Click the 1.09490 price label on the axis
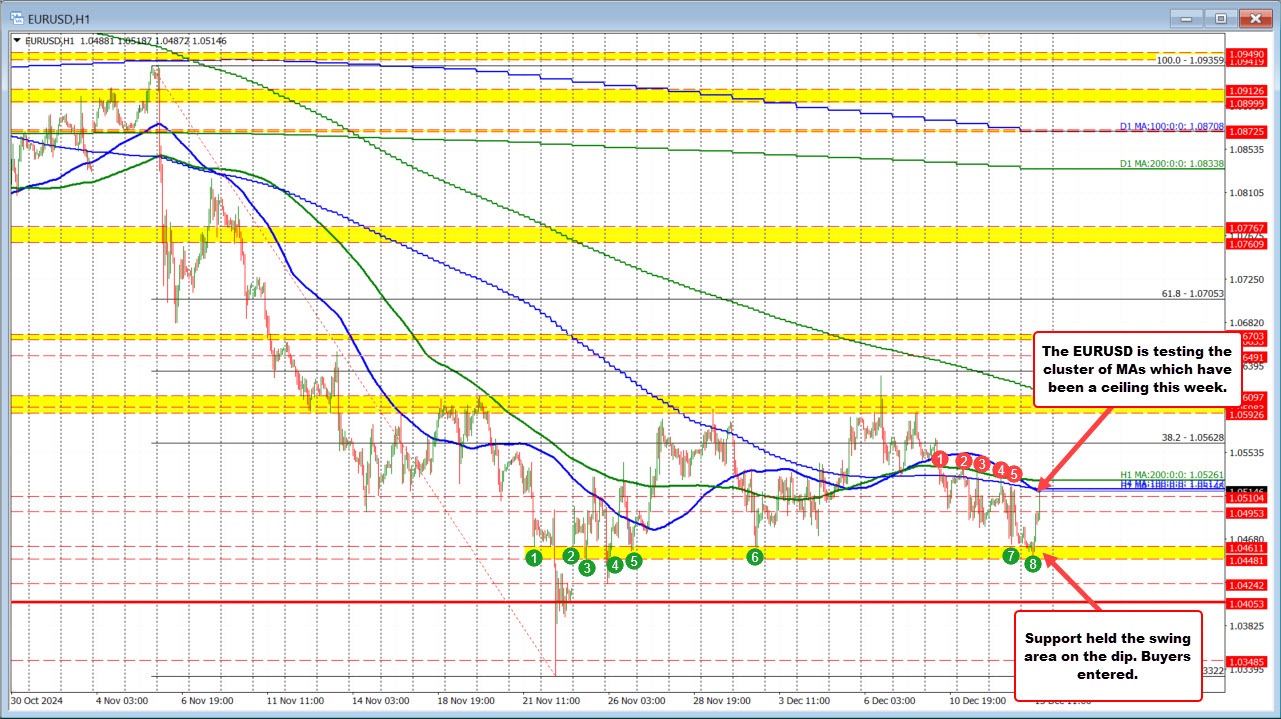 point(1249,52)
